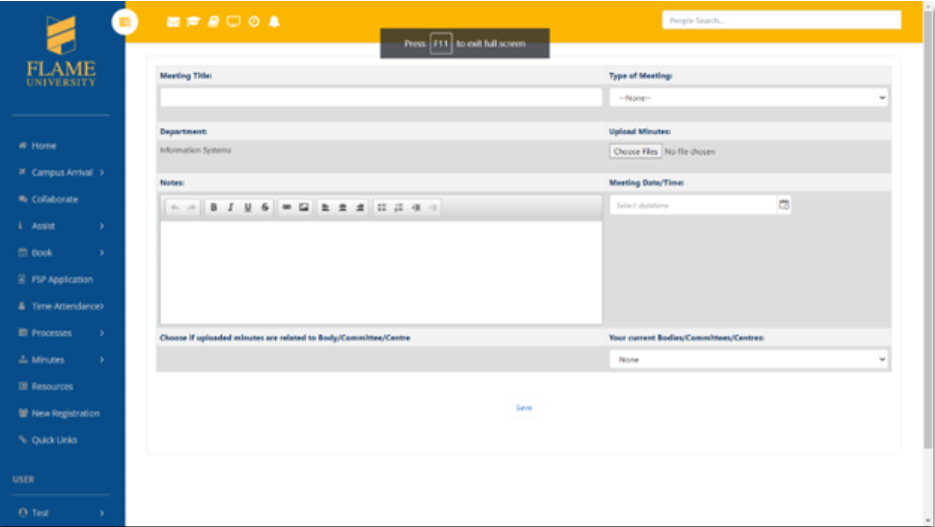Click Choose Files to upload minutes
The image size is (935, 527).
click(x=635, y=151)
